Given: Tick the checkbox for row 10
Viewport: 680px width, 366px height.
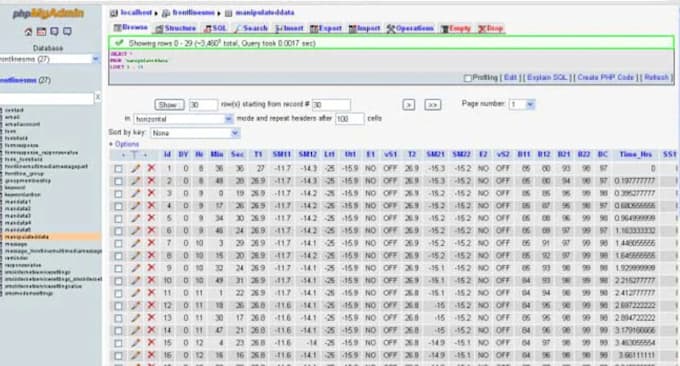Looking at the screenshot, I should tap(118, 281).
